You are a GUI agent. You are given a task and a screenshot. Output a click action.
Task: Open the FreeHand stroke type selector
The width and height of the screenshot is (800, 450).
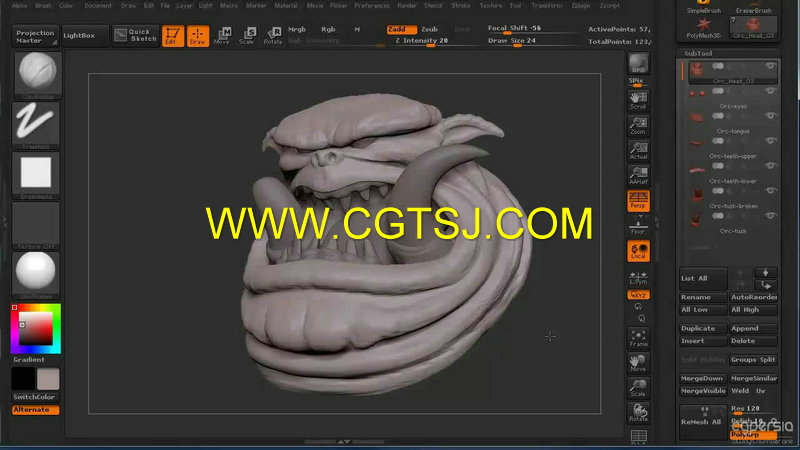point(36,125)
